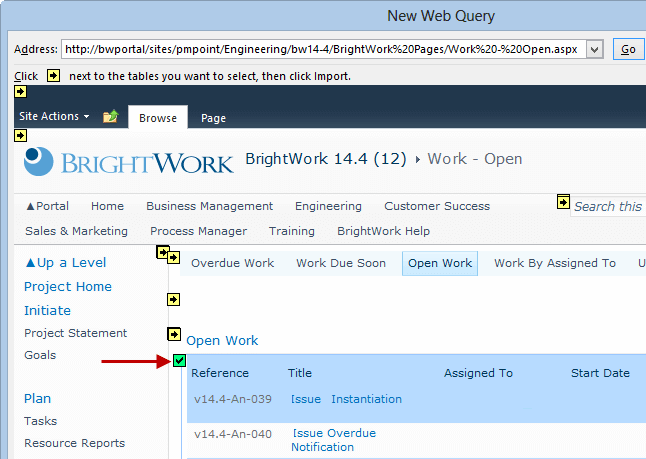This screenshot has width=646, height=459.
Task: Switch to the Page ribbon tab
Action: coord(213,118)
